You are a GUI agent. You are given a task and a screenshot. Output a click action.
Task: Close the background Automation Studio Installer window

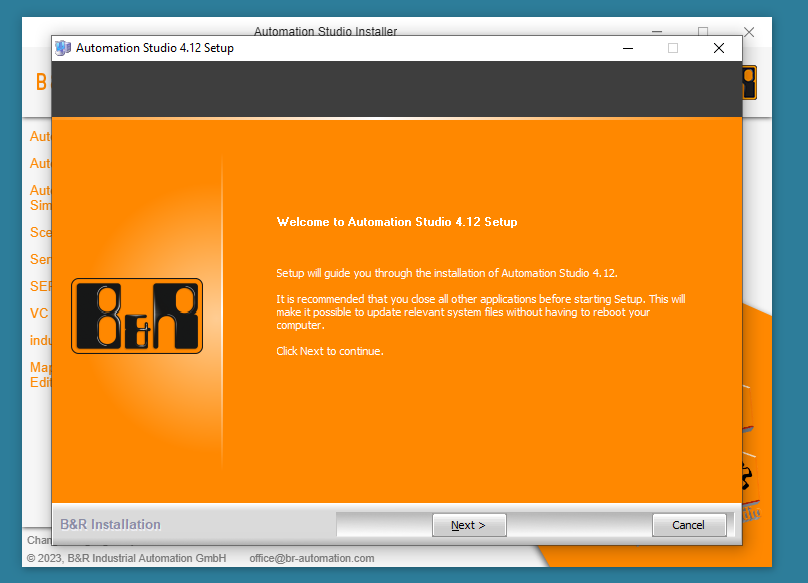click(749, 32)
